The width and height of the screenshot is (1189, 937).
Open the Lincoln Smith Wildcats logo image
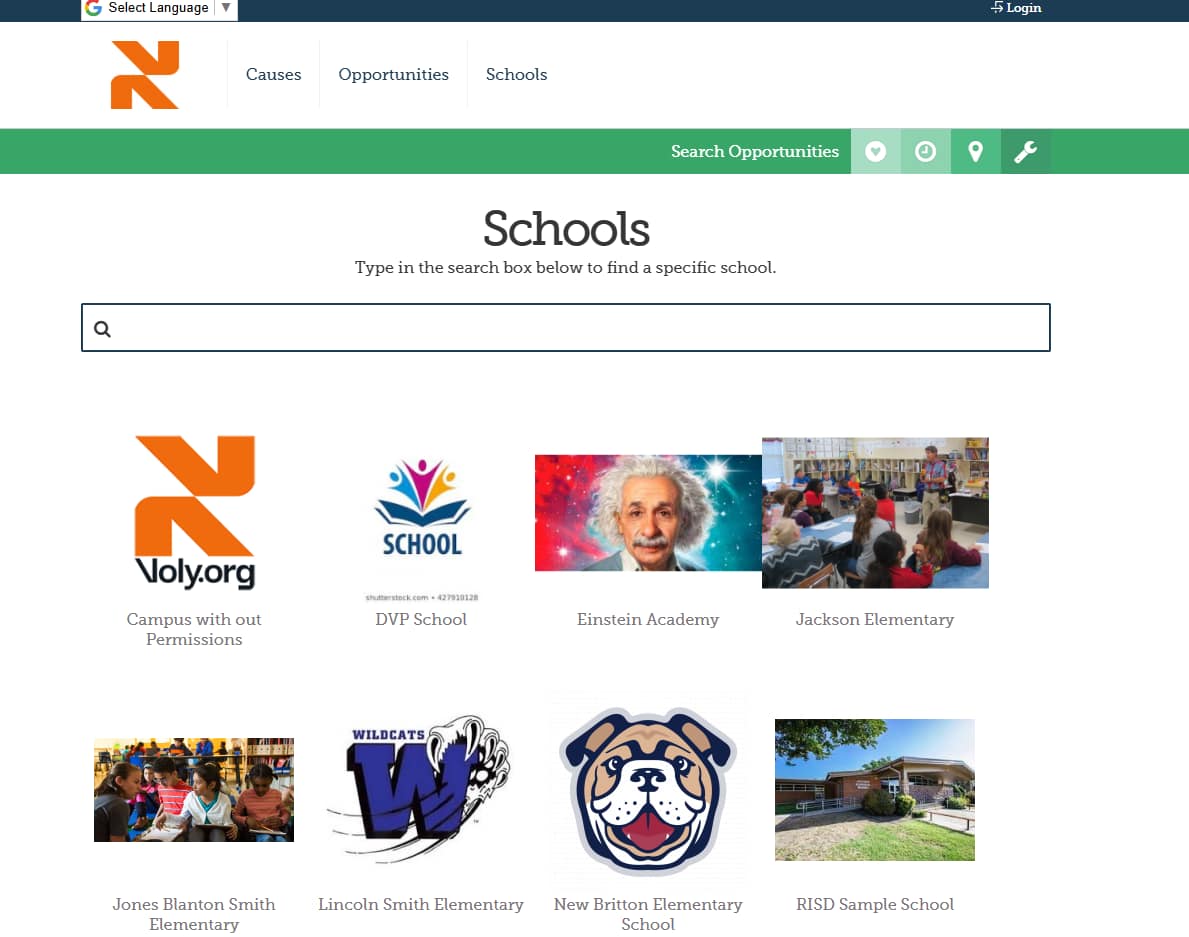420,789
